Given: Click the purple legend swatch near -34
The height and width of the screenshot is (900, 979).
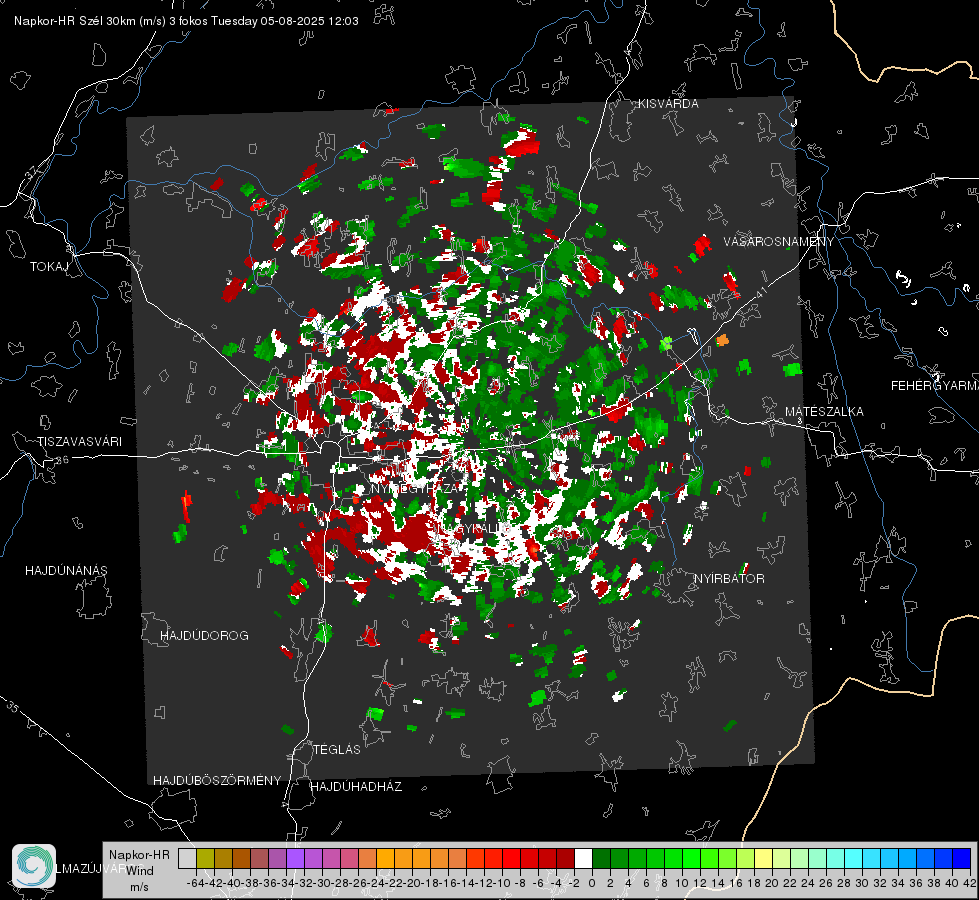Looking at the screenshot, I should click(x=295, y=858).
